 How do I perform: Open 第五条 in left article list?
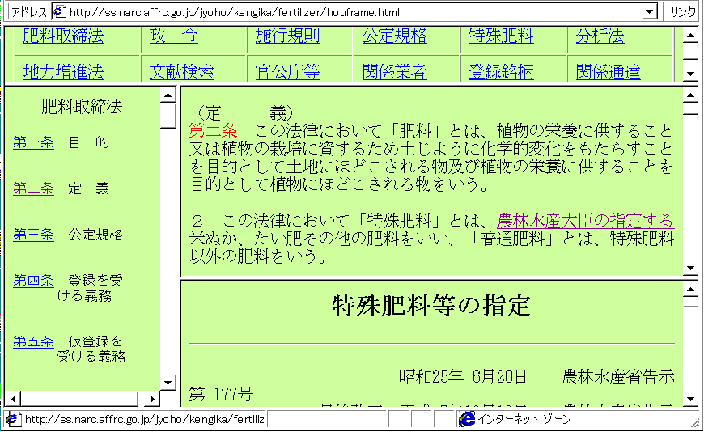34,342
